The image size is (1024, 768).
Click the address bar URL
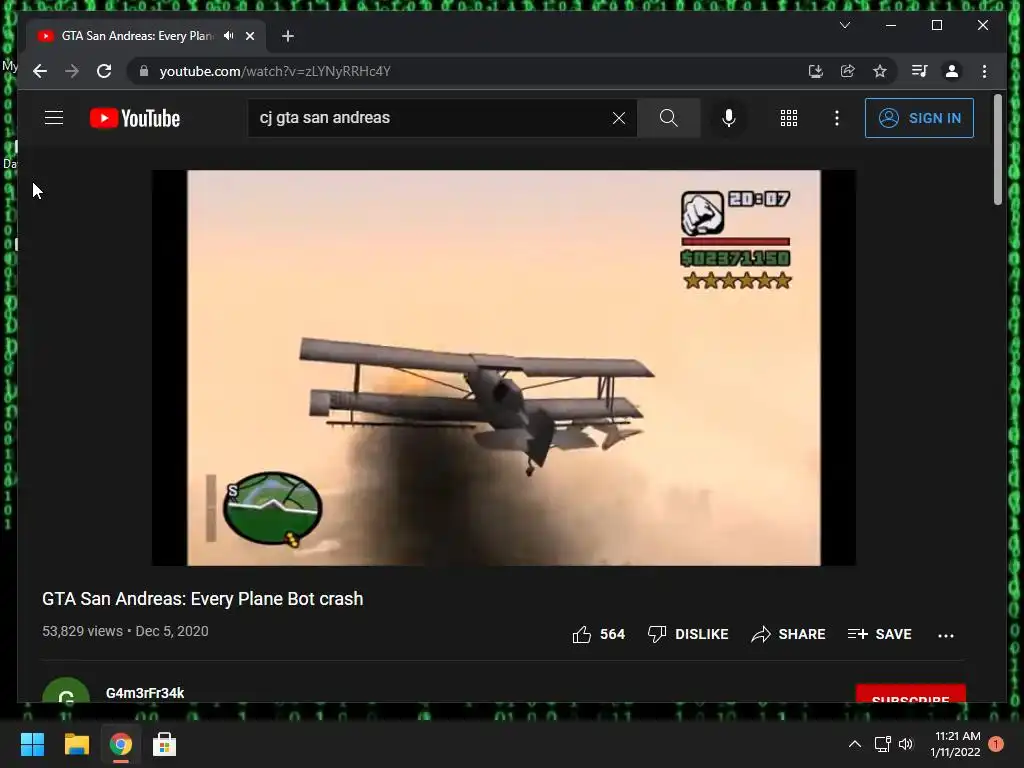(x=275, y=71)
